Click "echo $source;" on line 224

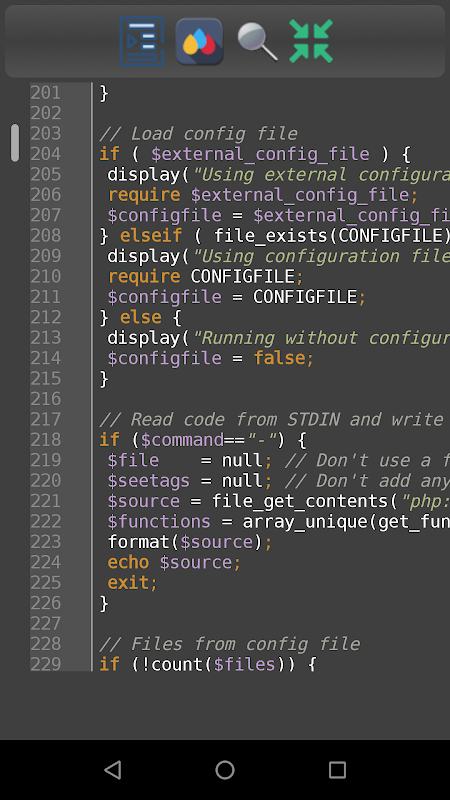[x=174, y=562]
